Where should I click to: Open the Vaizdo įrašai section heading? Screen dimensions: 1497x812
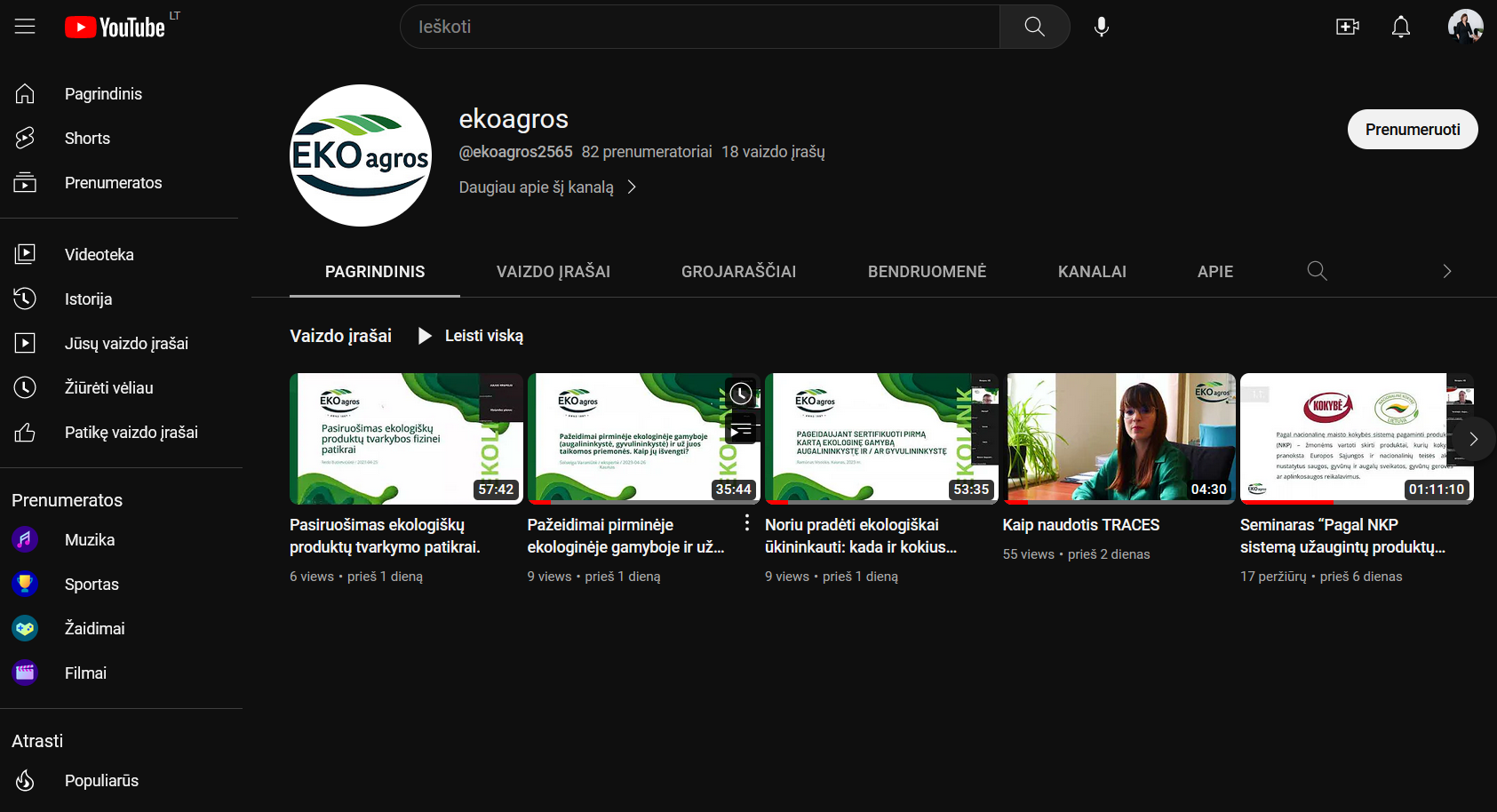(340, 336)
